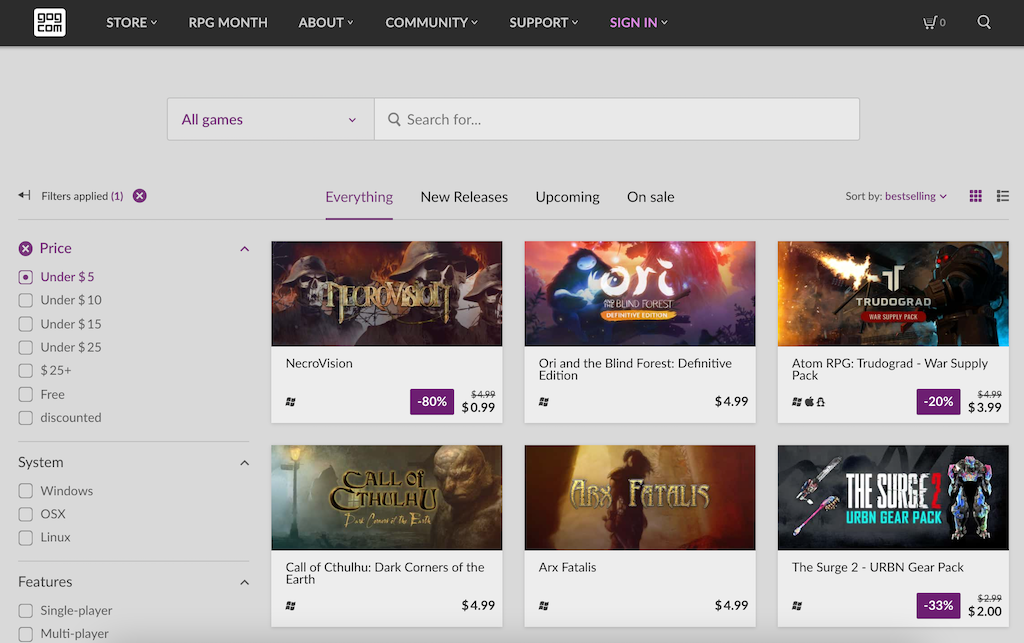The height and width of the screenshot is (643, 1024).
Task: Open the New Releases tab
Action: tap(464, 197)
